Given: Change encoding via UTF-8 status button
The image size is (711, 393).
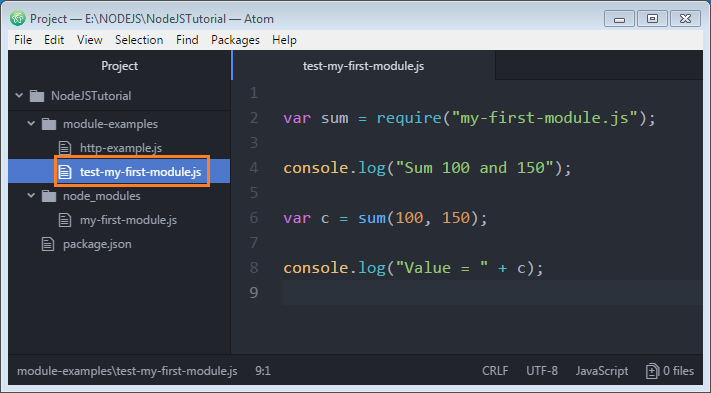Looking at the screenshot, I should [x=542, y=371].
